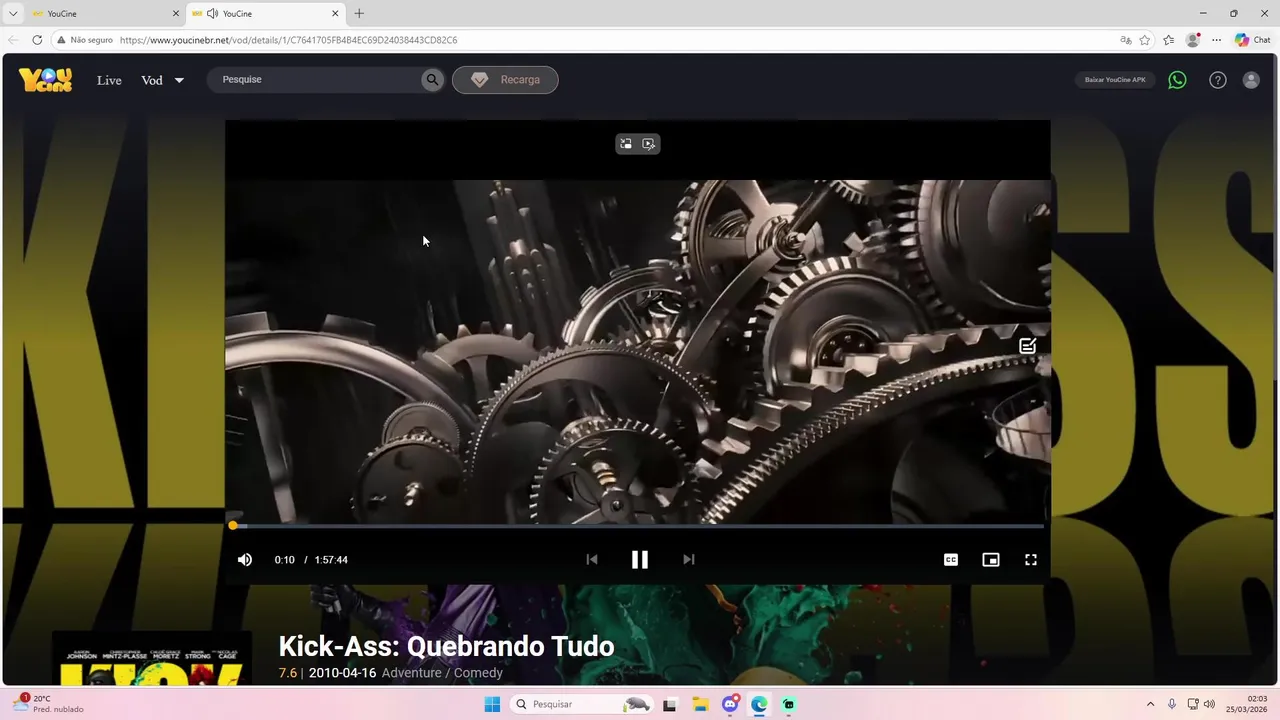Mute tab via speaker icon
The width and height of the screenshot is (1280, 720).
[x=212, y=14]
